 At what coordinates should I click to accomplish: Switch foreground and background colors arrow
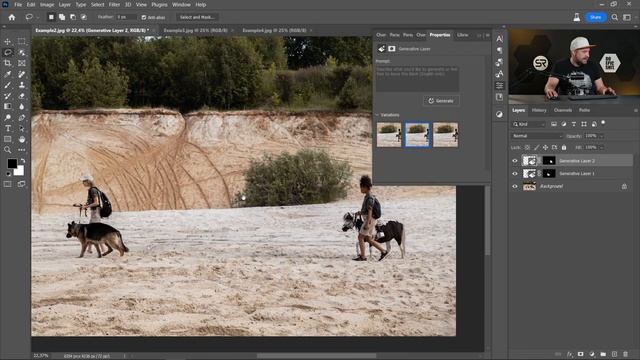(22, 161)
